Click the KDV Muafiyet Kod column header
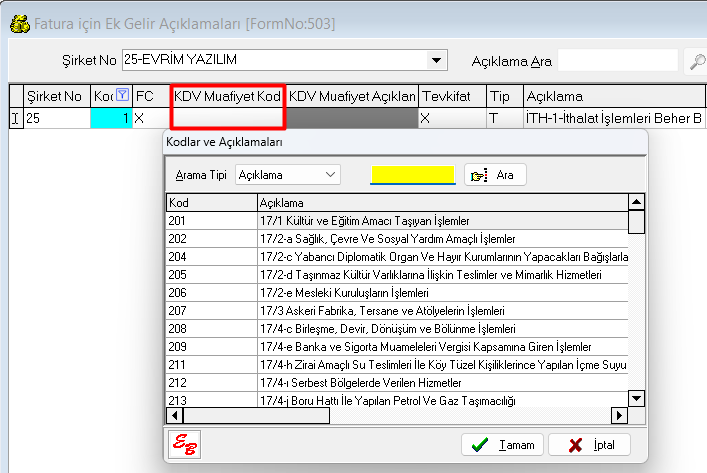The height and width of the screenshot is (473, 707). pyautogui.click(x=228, y=96)
